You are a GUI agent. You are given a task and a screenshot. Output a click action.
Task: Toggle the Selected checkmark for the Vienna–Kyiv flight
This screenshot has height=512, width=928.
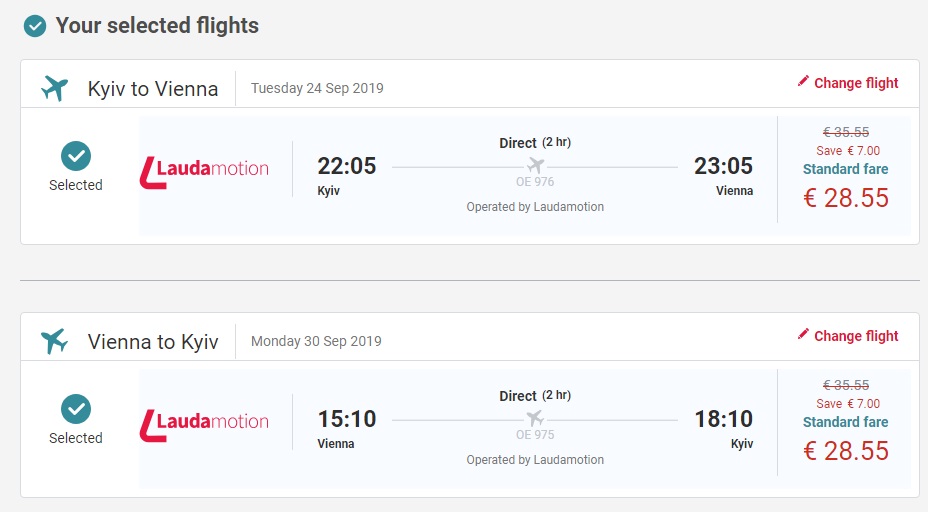[x=76, y=408]
